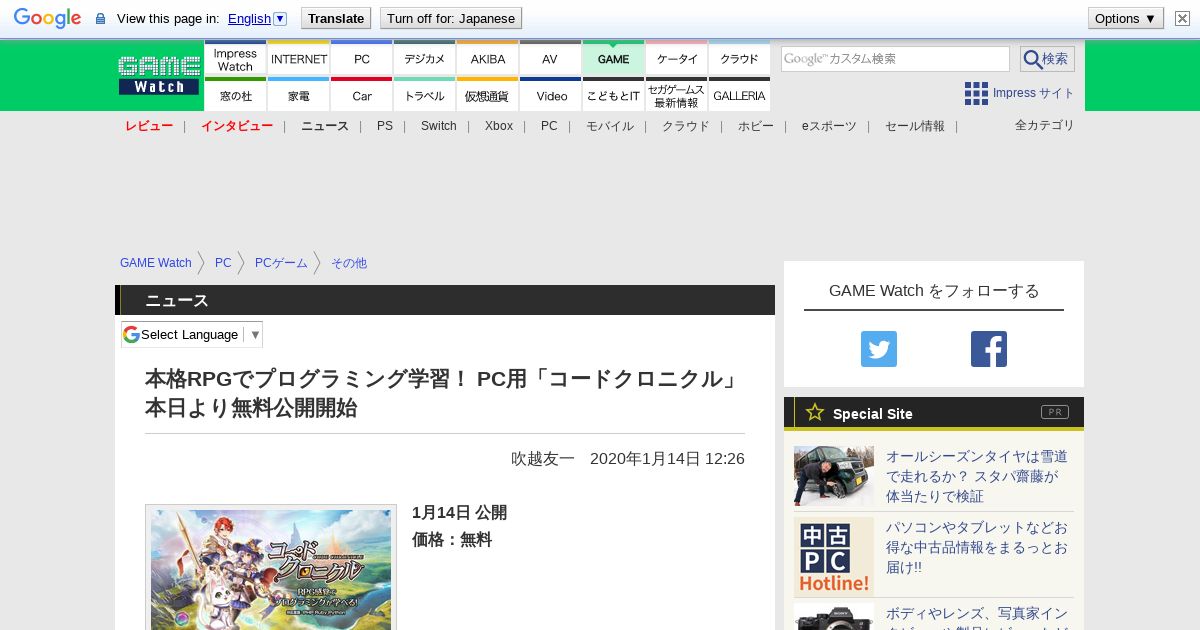Screen dimensions: 1200x630
Task: Focus the Google custom search field
Action: (x=895, y=59)
